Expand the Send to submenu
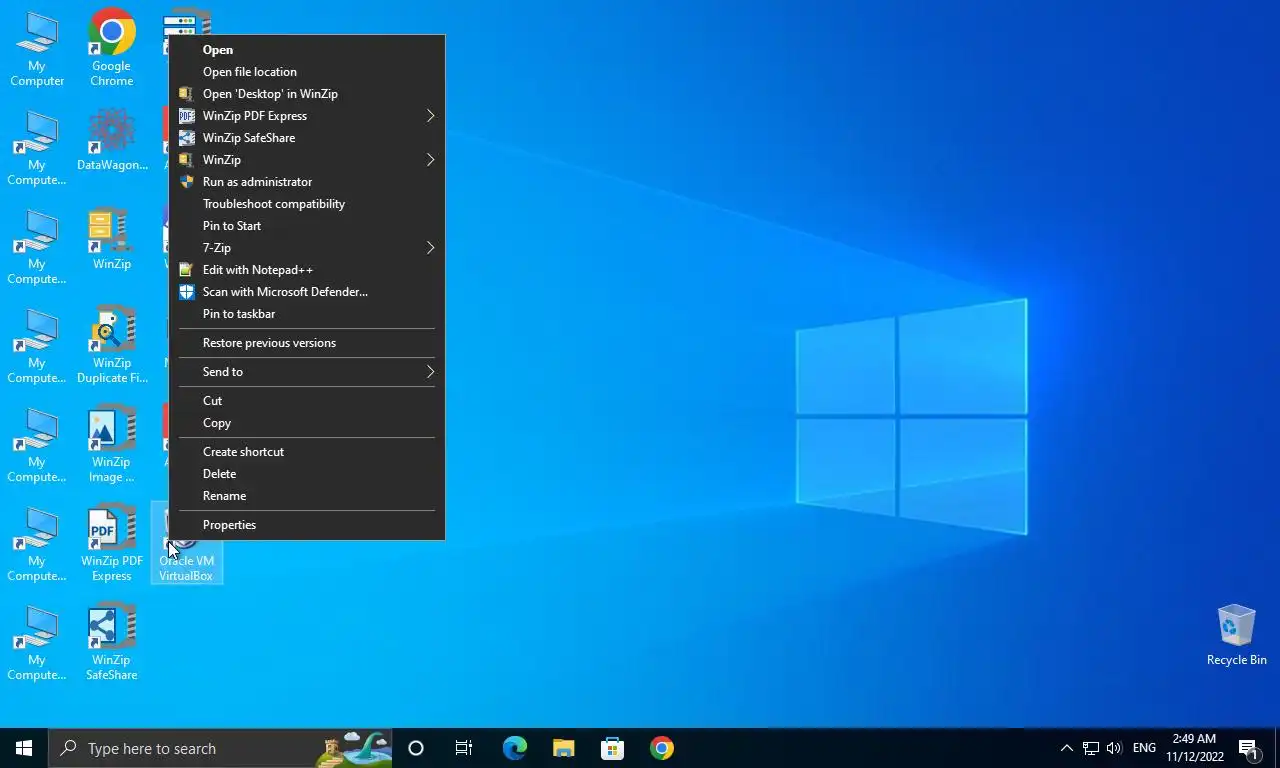 307,371
